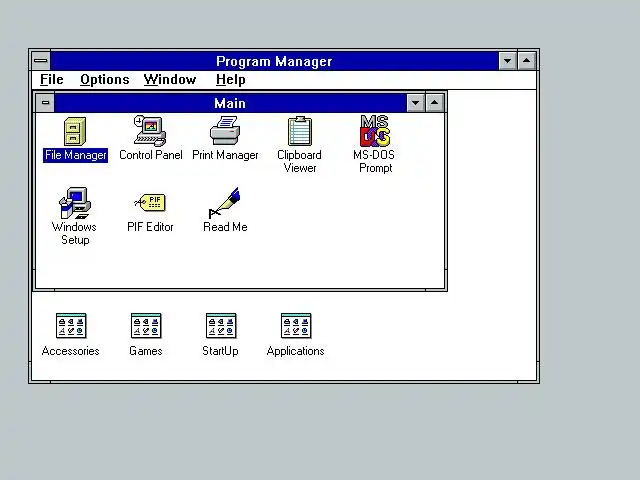This screenshot has width=640, height=480.
Task: Select the Accessories group icon
Action: (71, 326)
